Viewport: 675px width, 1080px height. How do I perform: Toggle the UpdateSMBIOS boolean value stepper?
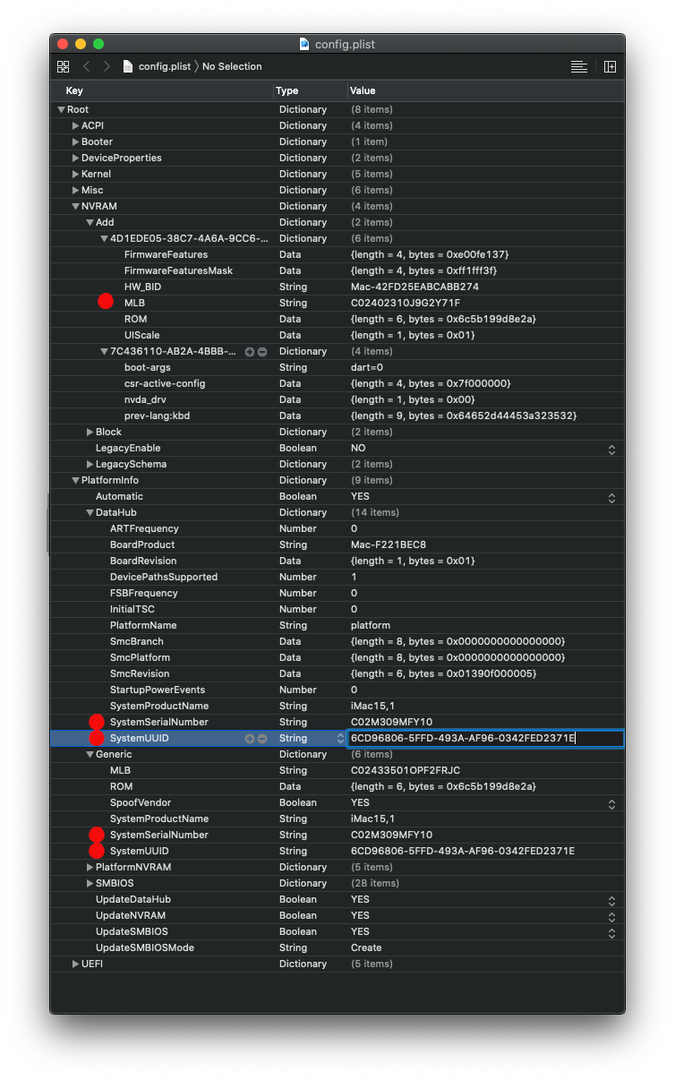(x=612, y=932)
